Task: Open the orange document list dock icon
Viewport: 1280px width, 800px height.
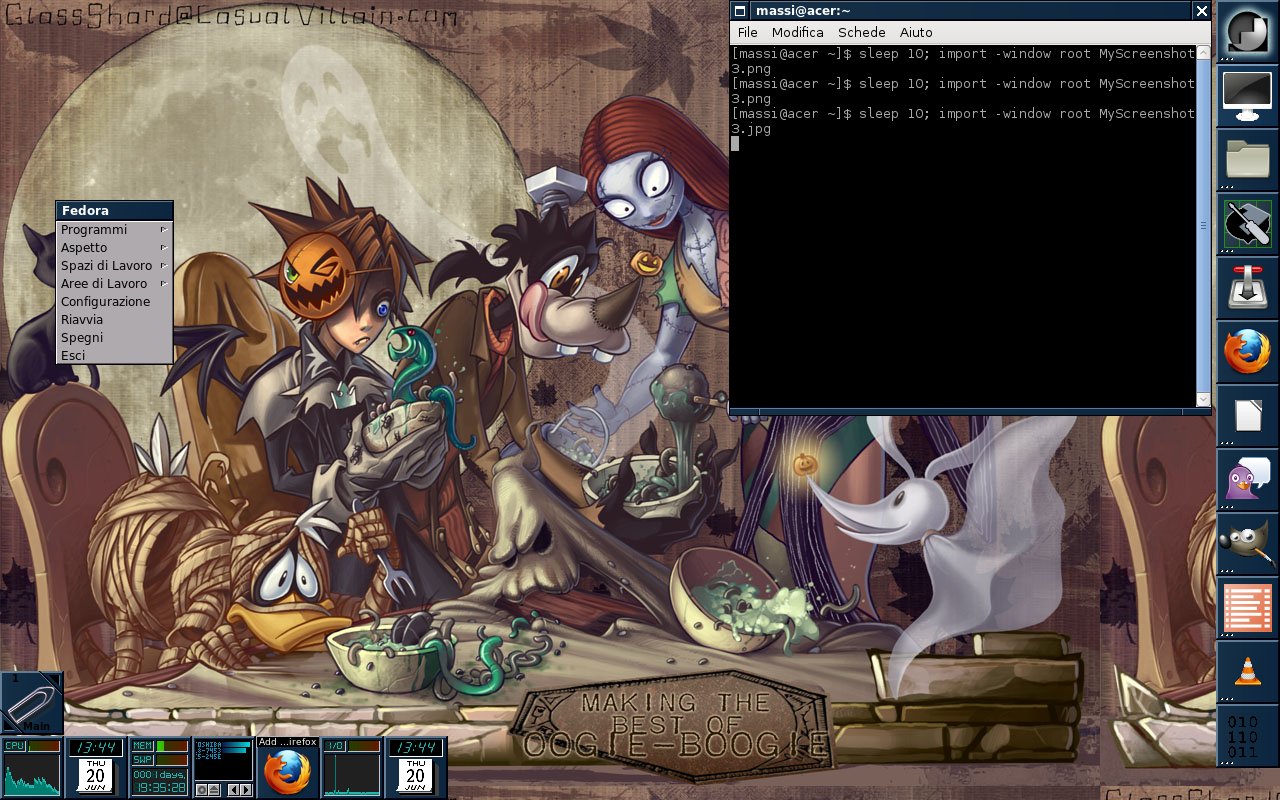Action: tap(1247, 608)
